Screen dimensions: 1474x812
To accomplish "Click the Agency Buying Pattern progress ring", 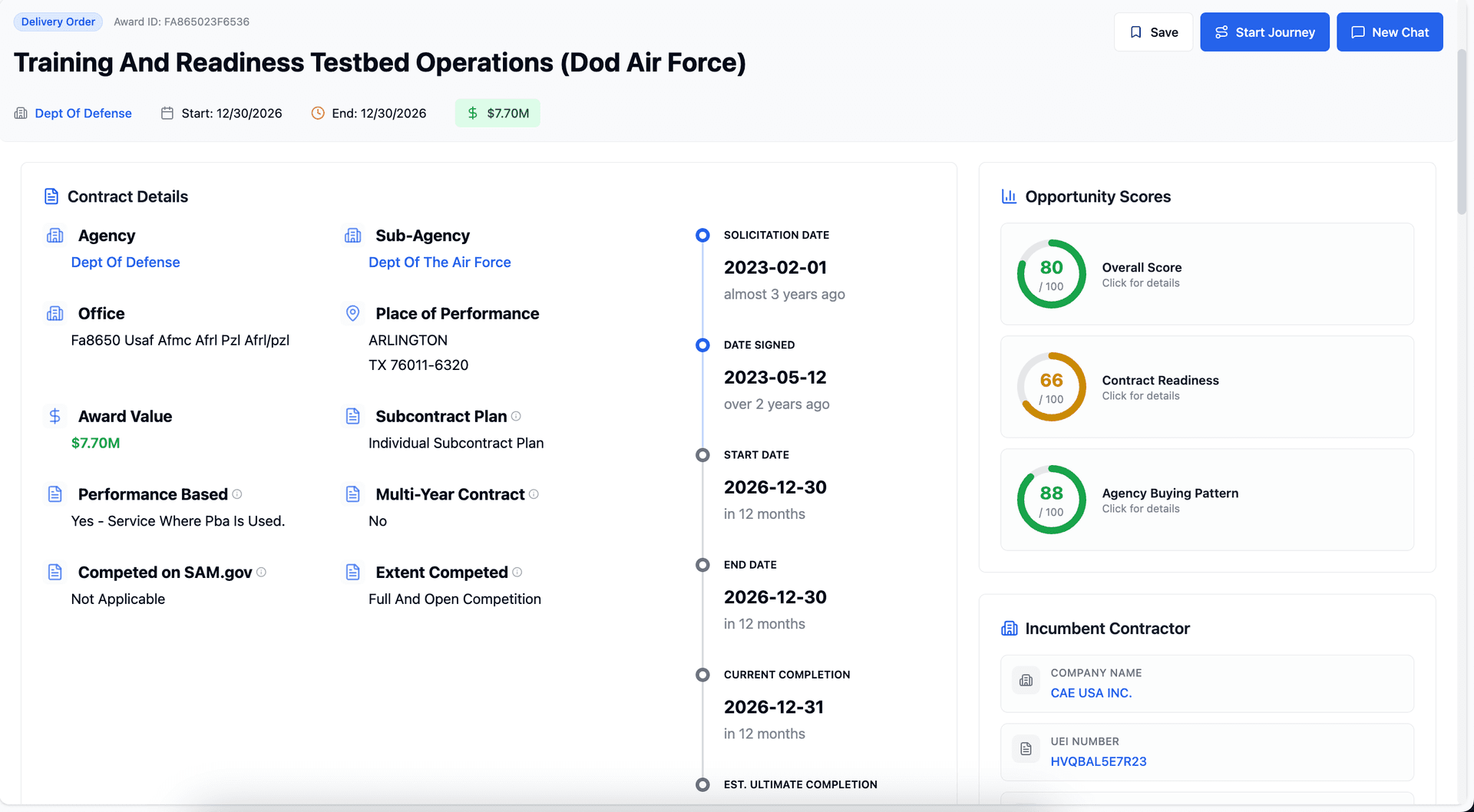I will (1051, 500).
